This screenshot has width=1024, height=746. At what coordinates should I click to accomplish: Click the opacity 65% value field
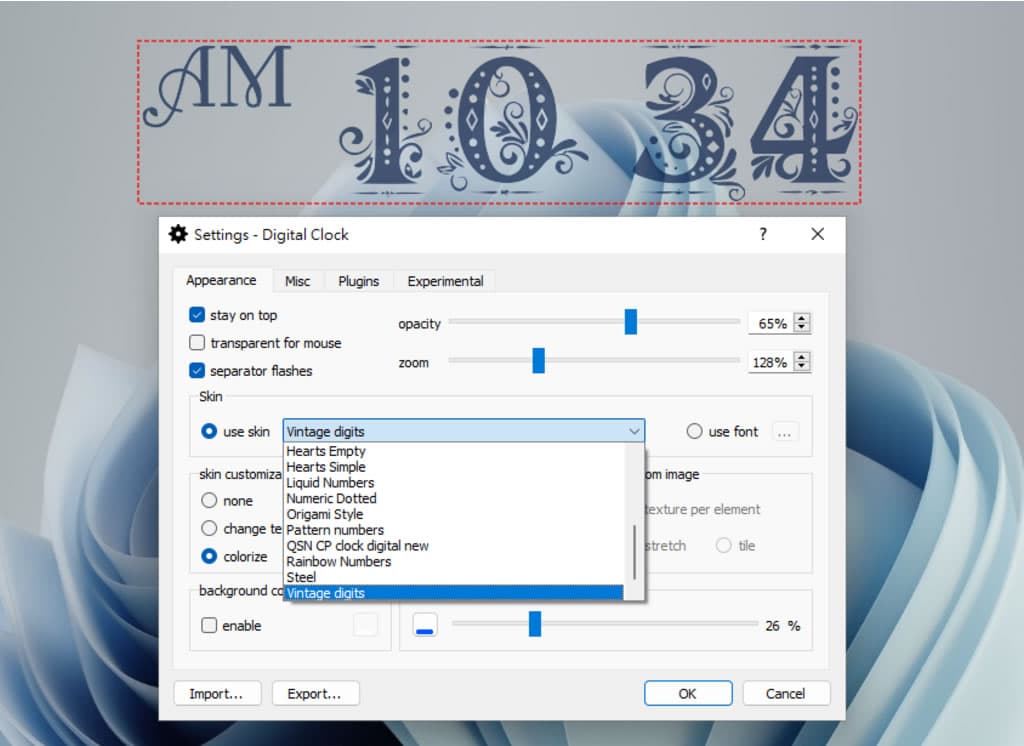click(x=771, y=323)
